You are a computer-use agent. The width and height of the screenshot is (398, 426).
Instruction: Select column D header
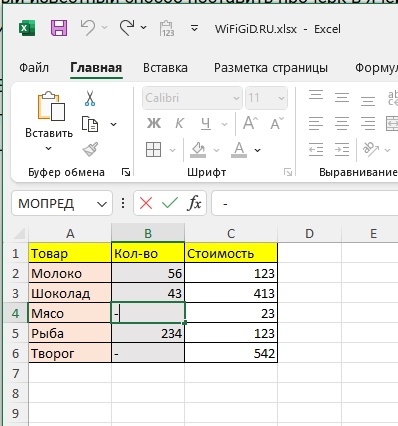coord(309,233)
